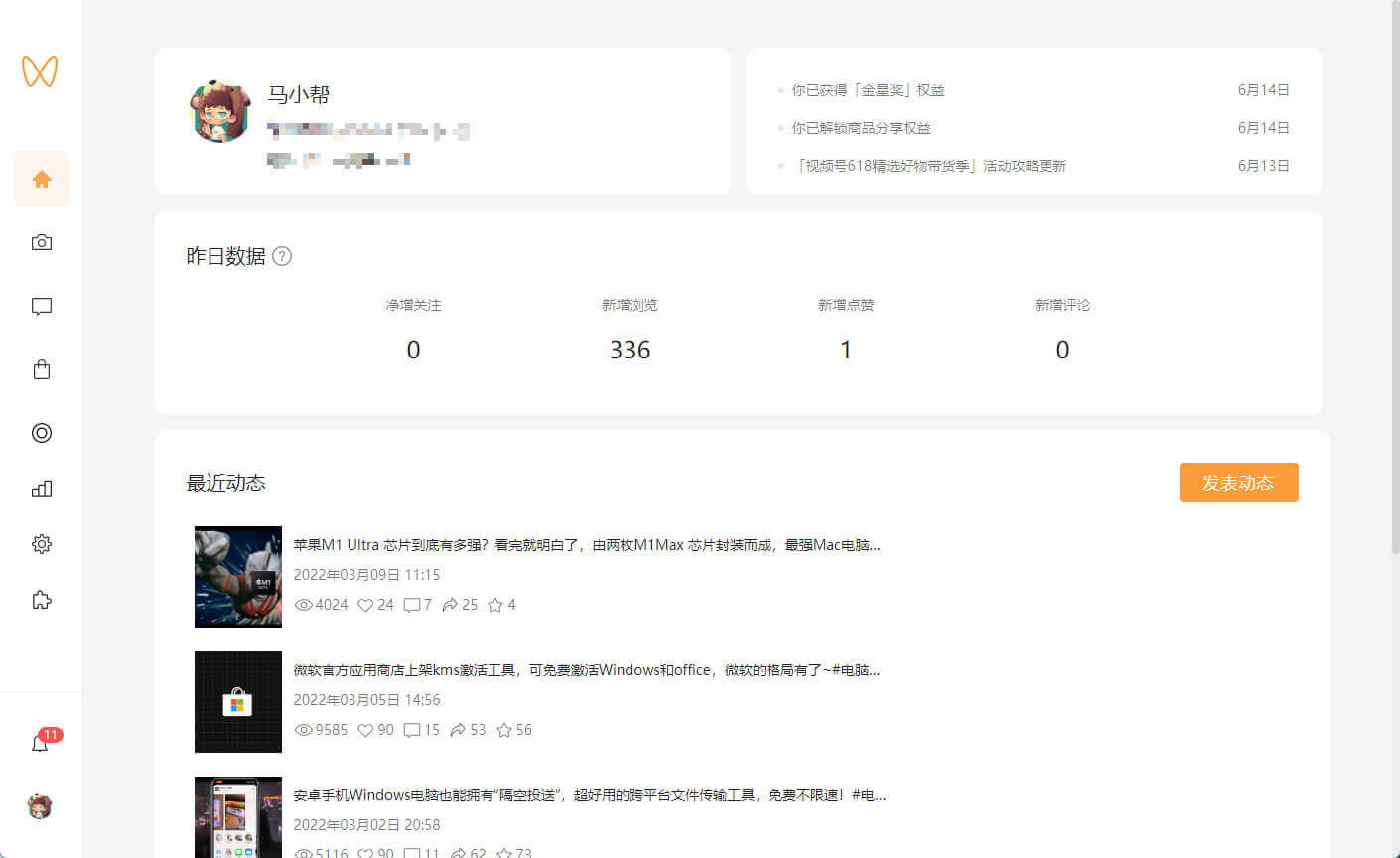Open the home icon in sidebar
Screen dimensions: 1400x858
tap(42, 179)
